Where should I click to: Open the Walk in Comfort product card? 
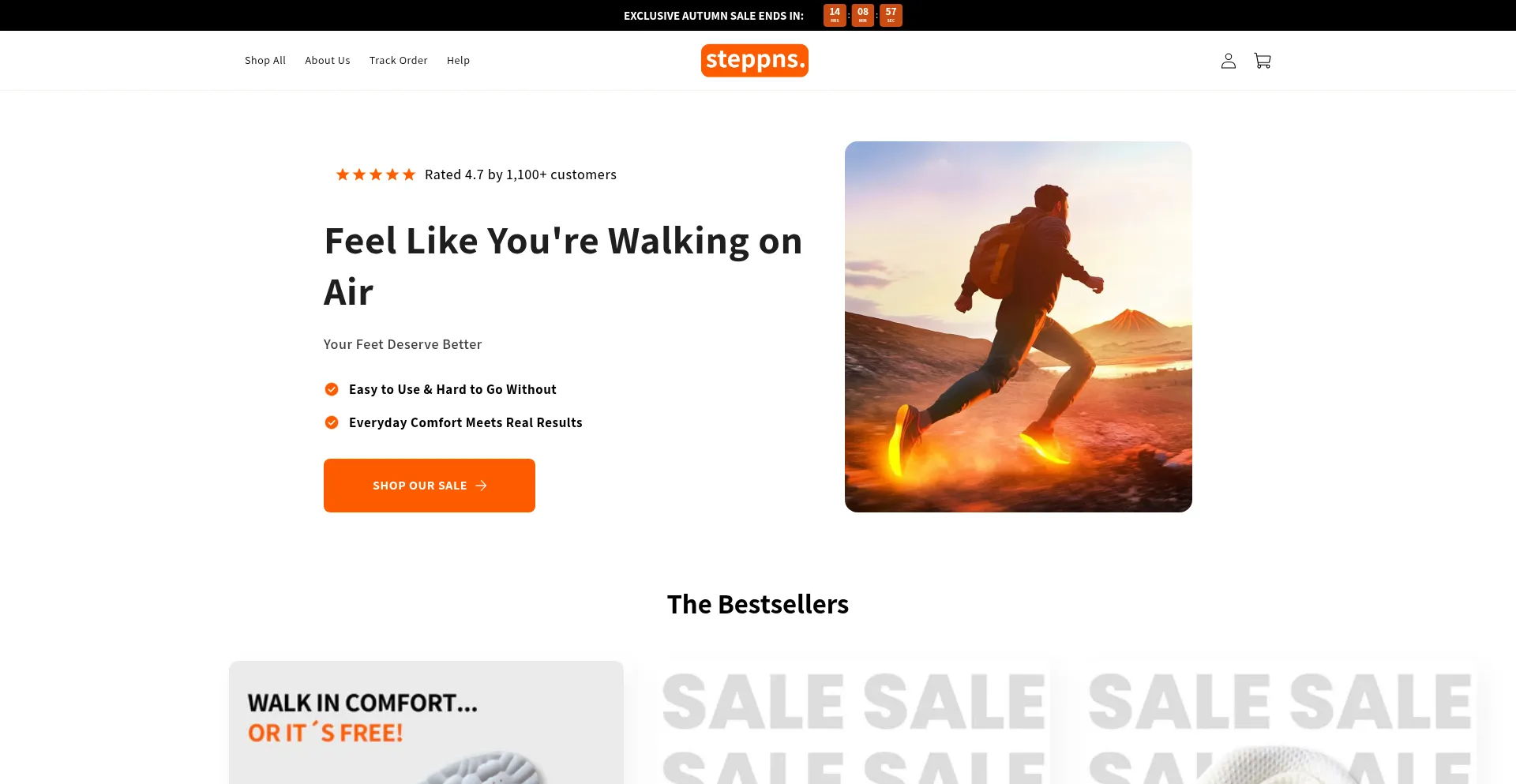pyautogui.click(x=426, y=722)
